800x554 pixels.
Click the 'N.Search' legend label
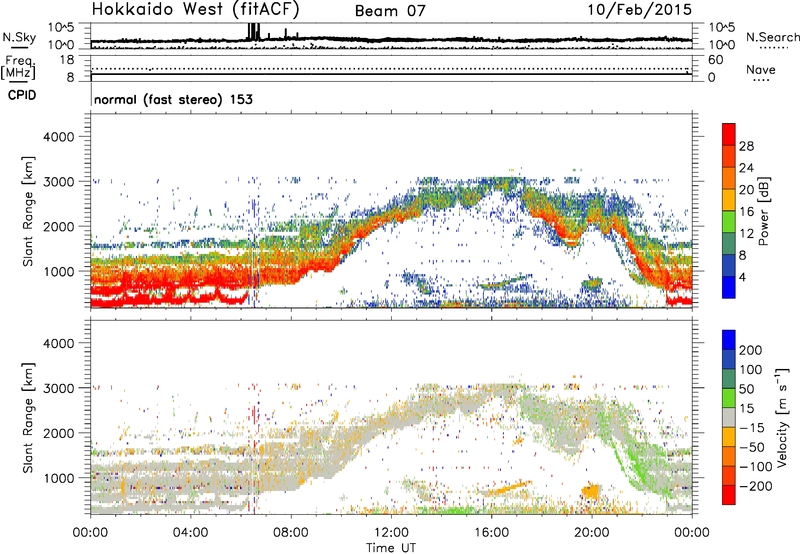(772, 37)
